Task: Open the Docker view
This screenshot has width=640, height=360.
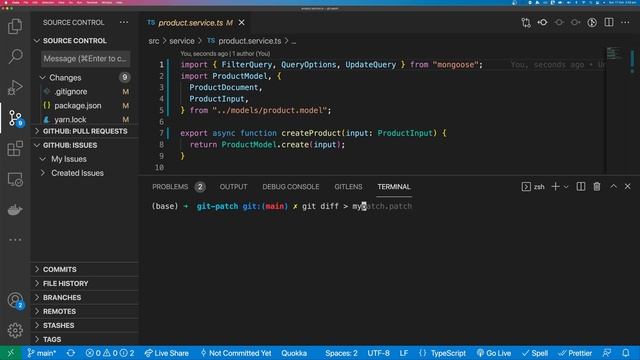Action: pyautogui.click(x=15, y=210)
